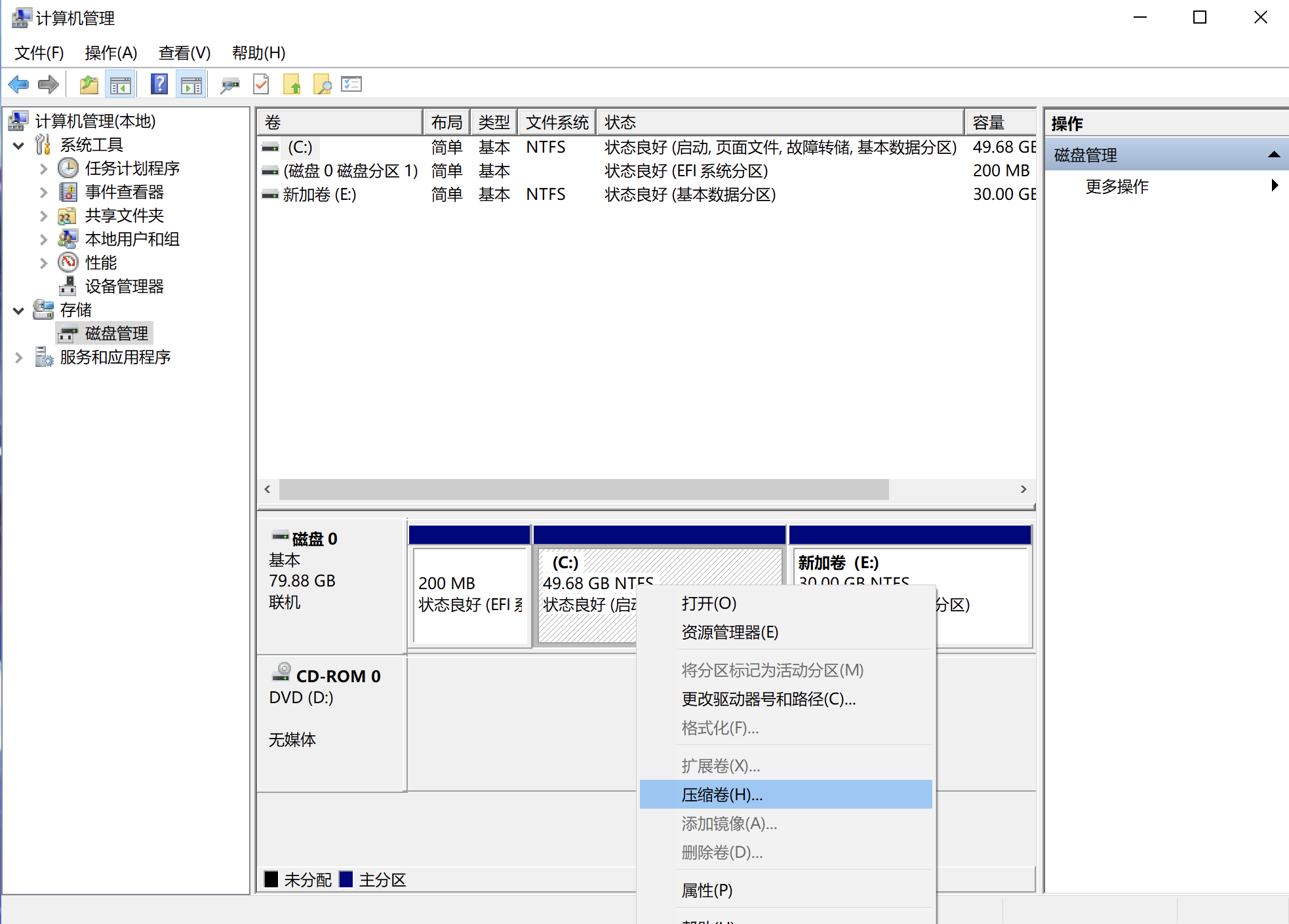Open Device Manager in the tree

(124, 286)
